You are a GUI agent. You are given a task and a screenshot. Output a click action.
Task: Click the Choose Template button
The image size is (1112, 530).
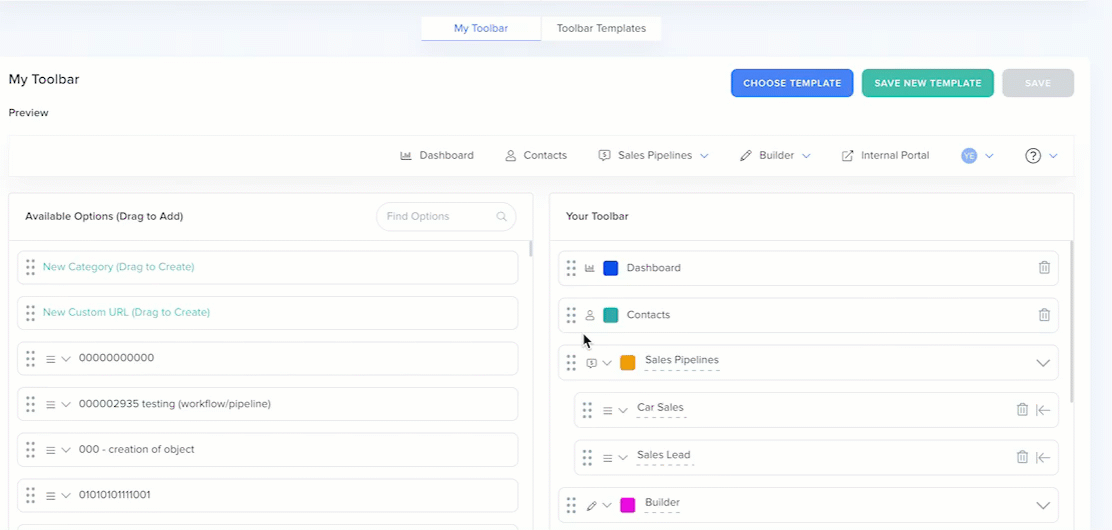click(x=792, y=83)
